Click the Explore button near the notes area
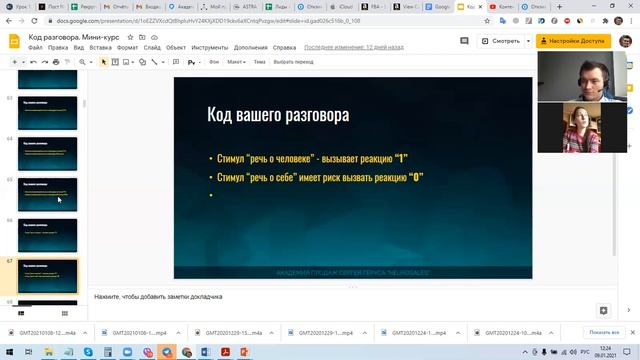Screen dimensions: 640x360 point(603,311)
